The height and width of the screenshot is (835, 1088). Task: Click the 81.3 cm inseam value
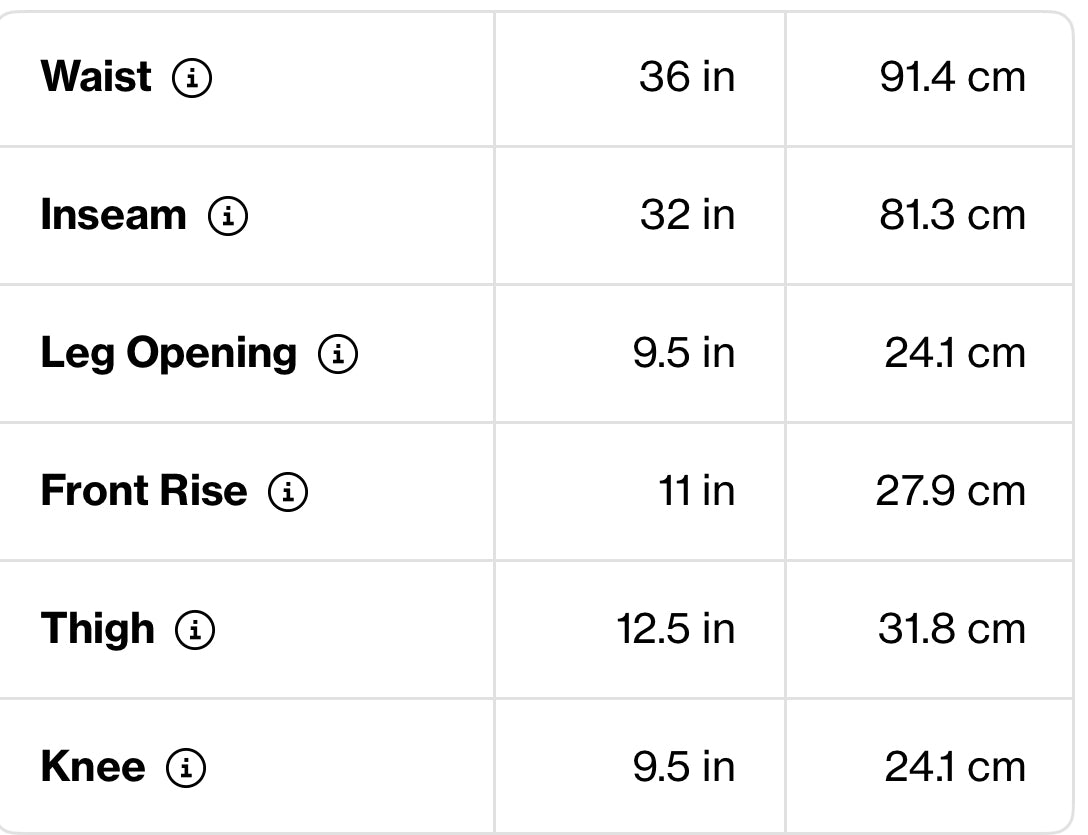pyautogui.click(x=952, y=214)
